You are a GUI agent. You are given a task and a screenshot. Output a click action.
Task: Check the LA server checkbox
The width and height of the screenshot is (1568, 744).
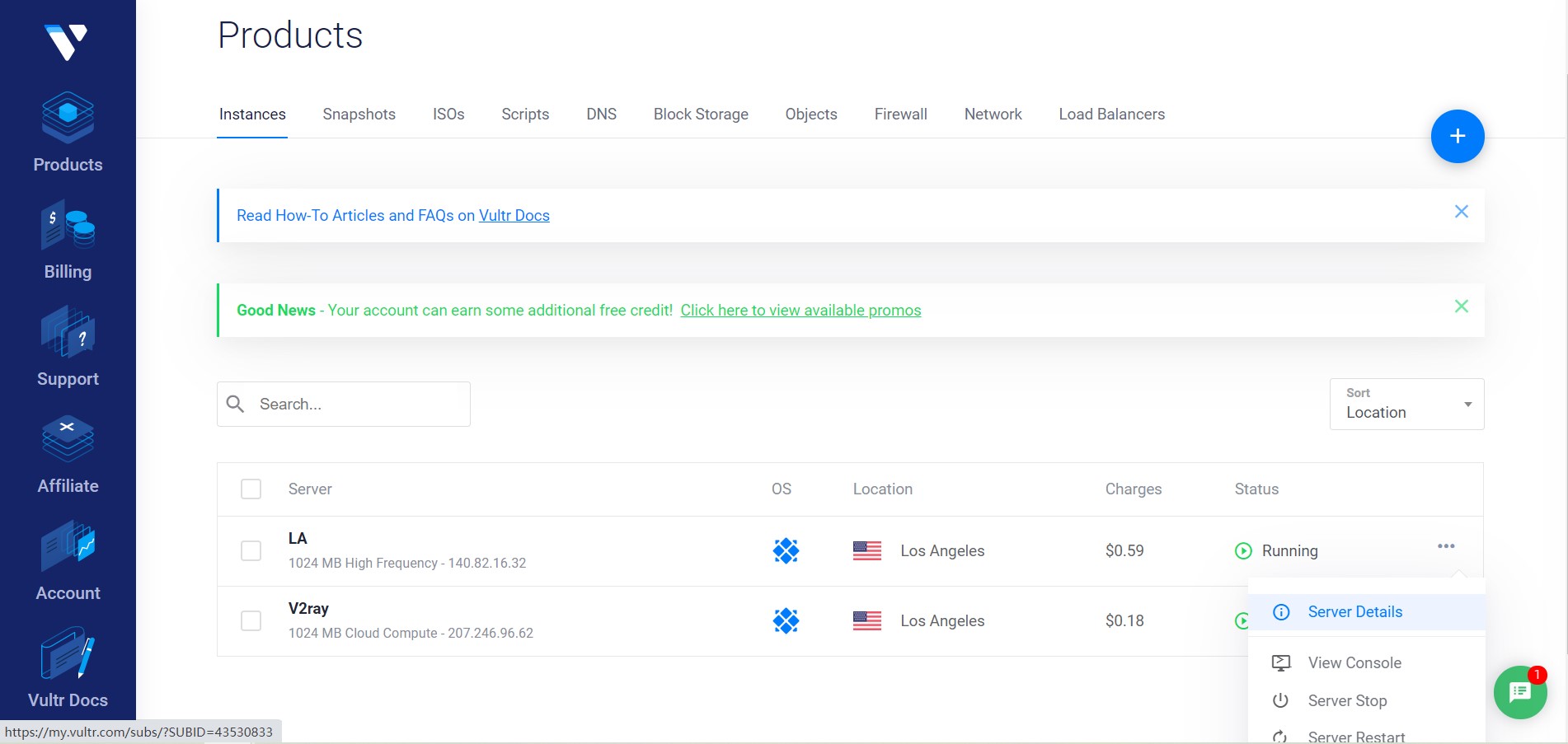[x=251, y=550]
